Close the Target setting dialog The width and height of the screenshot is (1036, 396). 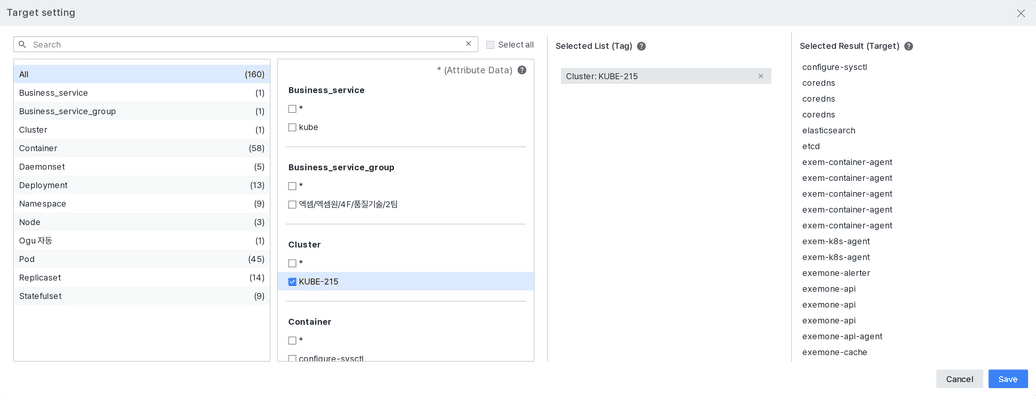point(1021,13)
